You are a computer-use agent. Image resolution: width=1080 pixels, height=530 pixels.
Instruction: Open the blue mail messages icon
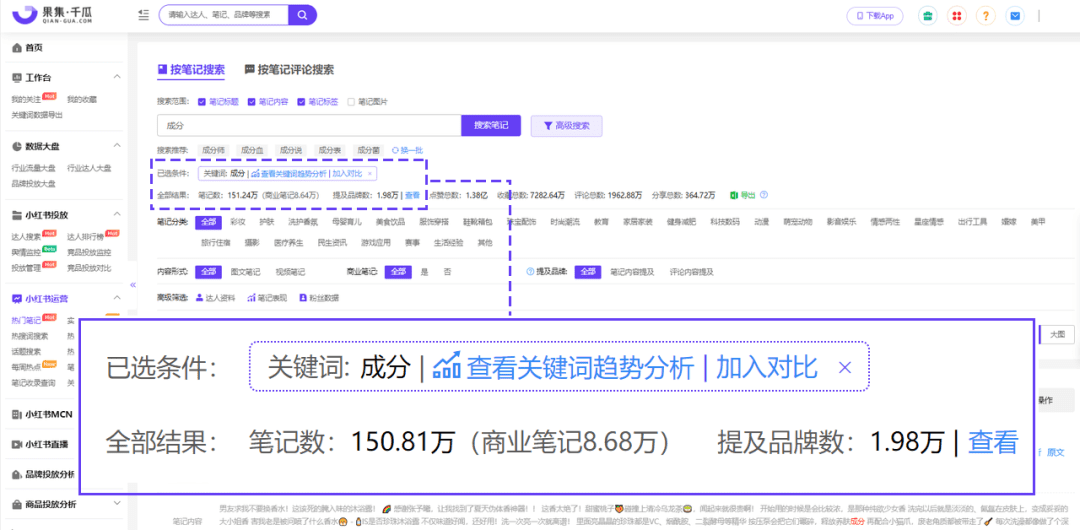[1015, 16]
